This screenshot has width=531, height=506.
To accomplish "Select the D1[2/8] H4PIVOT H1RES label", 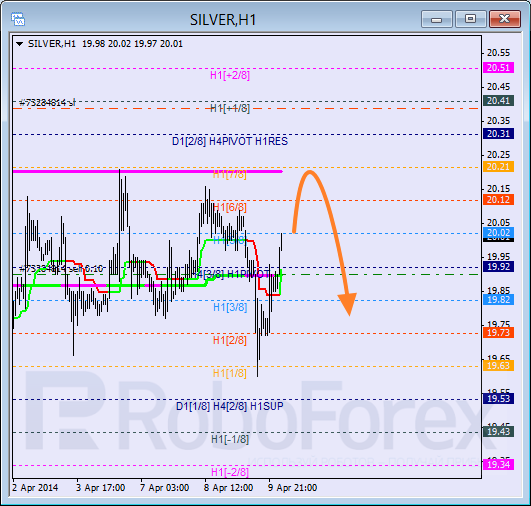I will [230, 141].
